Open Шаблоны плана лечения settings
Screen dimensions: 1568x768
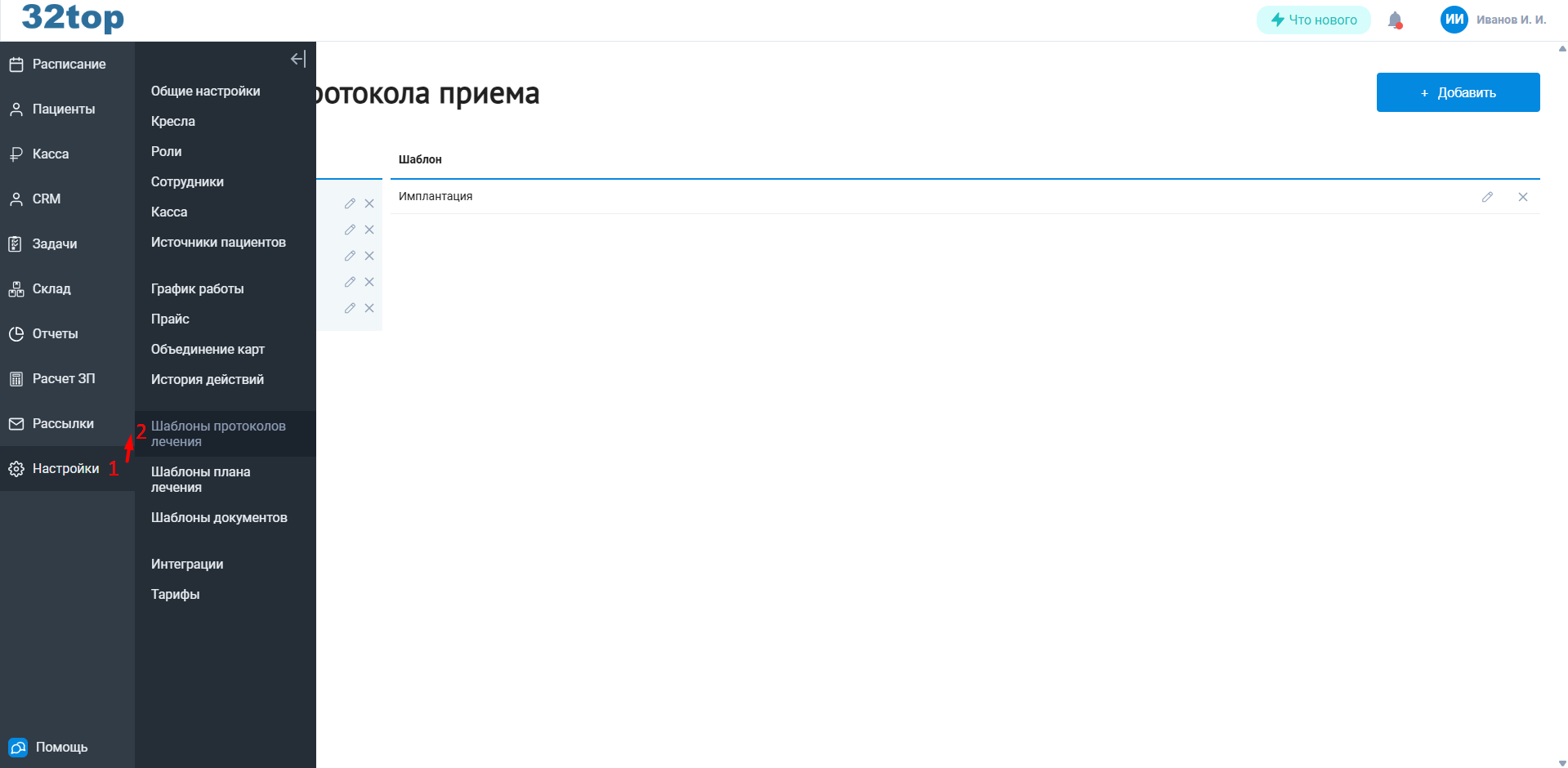click(201, 480)
